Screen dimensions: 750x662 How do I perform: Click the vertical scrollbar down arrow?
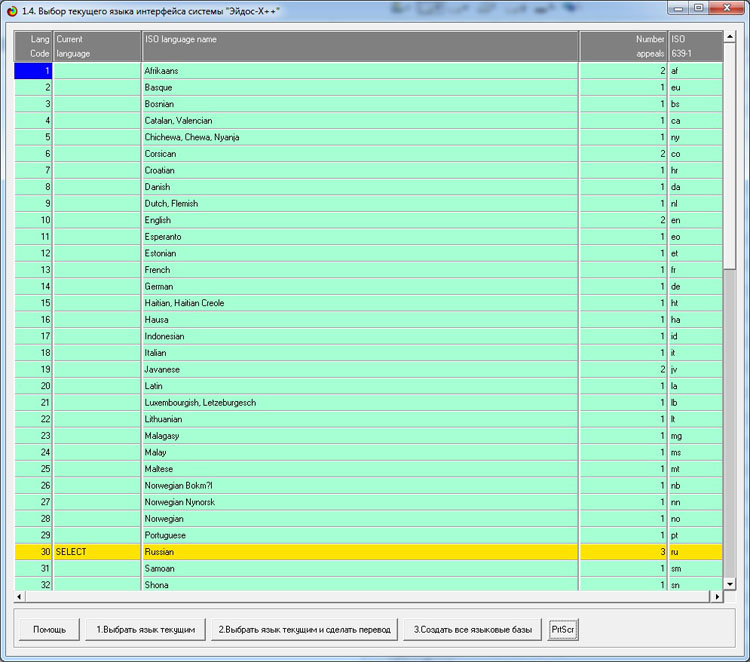[x=729, y=584]
